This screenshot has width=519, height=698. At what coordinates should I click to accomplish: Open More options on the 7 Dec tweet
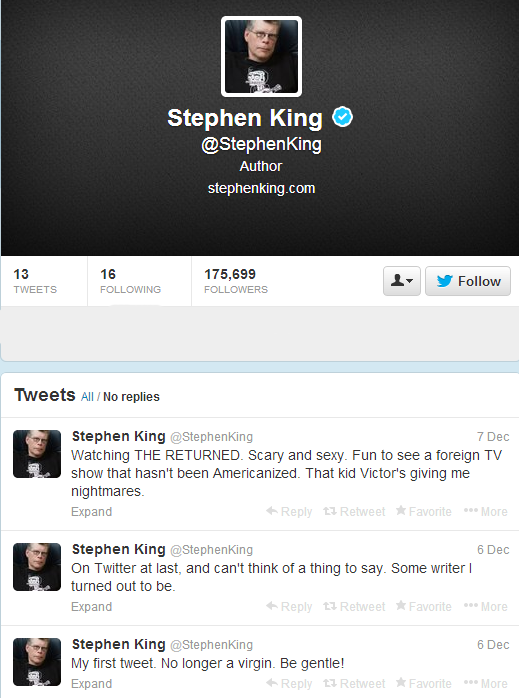pyautogui.click(x=485, y=511)
